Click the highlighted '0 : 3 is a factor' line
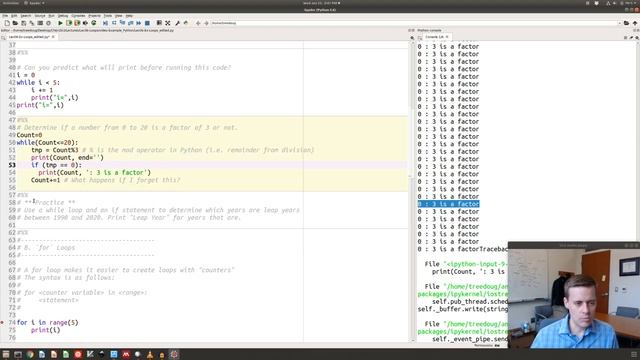 coord(448,204)
